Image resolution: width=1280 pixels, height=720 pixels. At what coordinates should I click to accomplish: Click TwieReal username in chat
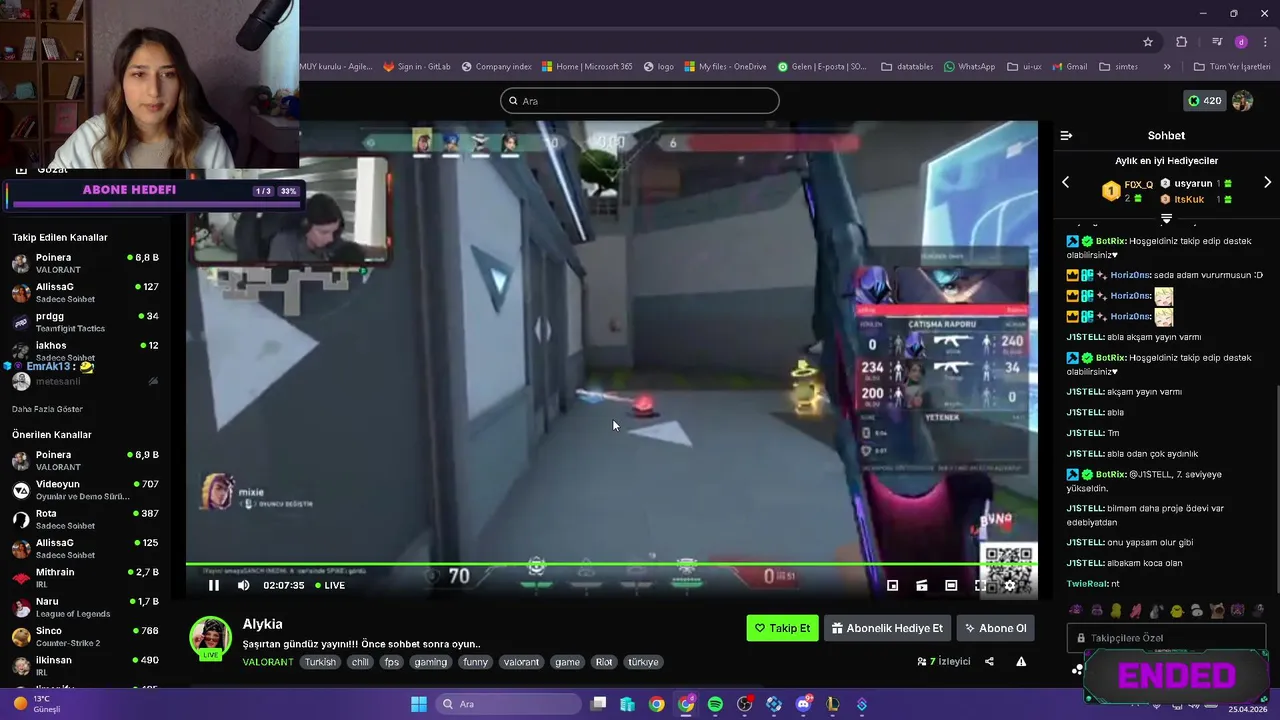(1087, 583)
